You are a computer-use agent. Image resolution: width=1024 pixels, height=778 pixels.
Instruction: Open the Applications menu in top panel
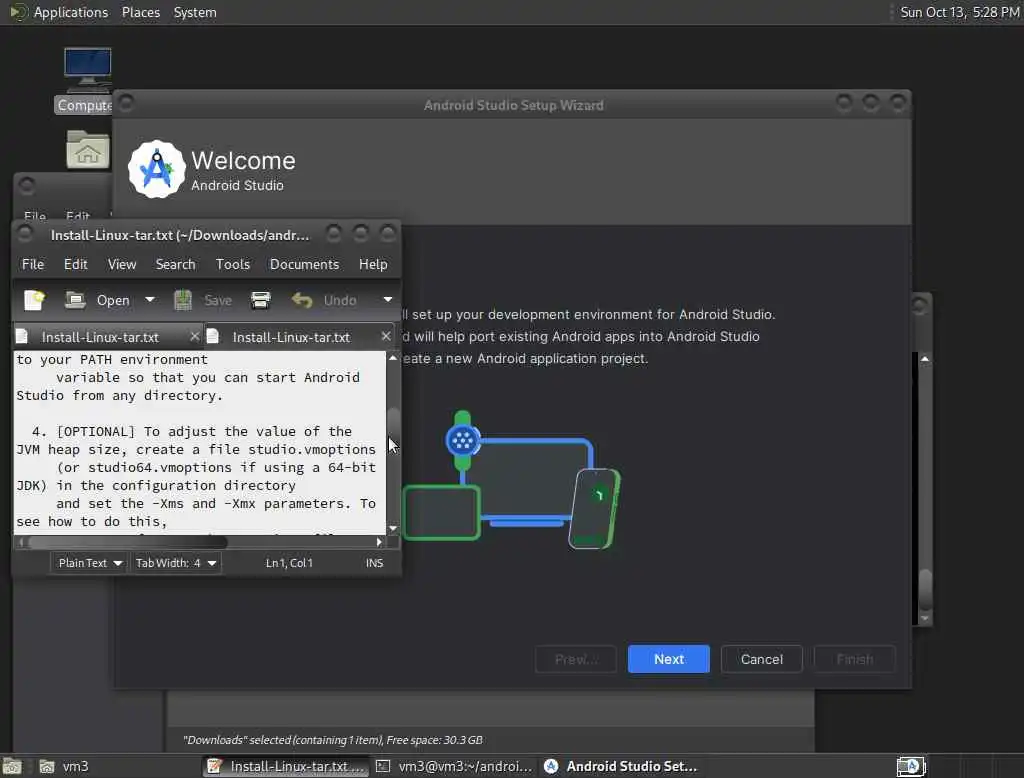pyautogui.click(x=71, y=12)
